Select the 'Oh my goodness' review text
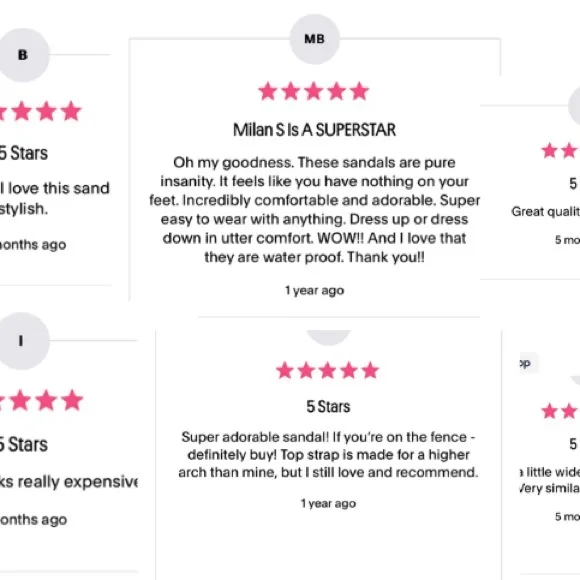The width and height of the screenshot is (580, 580). 314,210
